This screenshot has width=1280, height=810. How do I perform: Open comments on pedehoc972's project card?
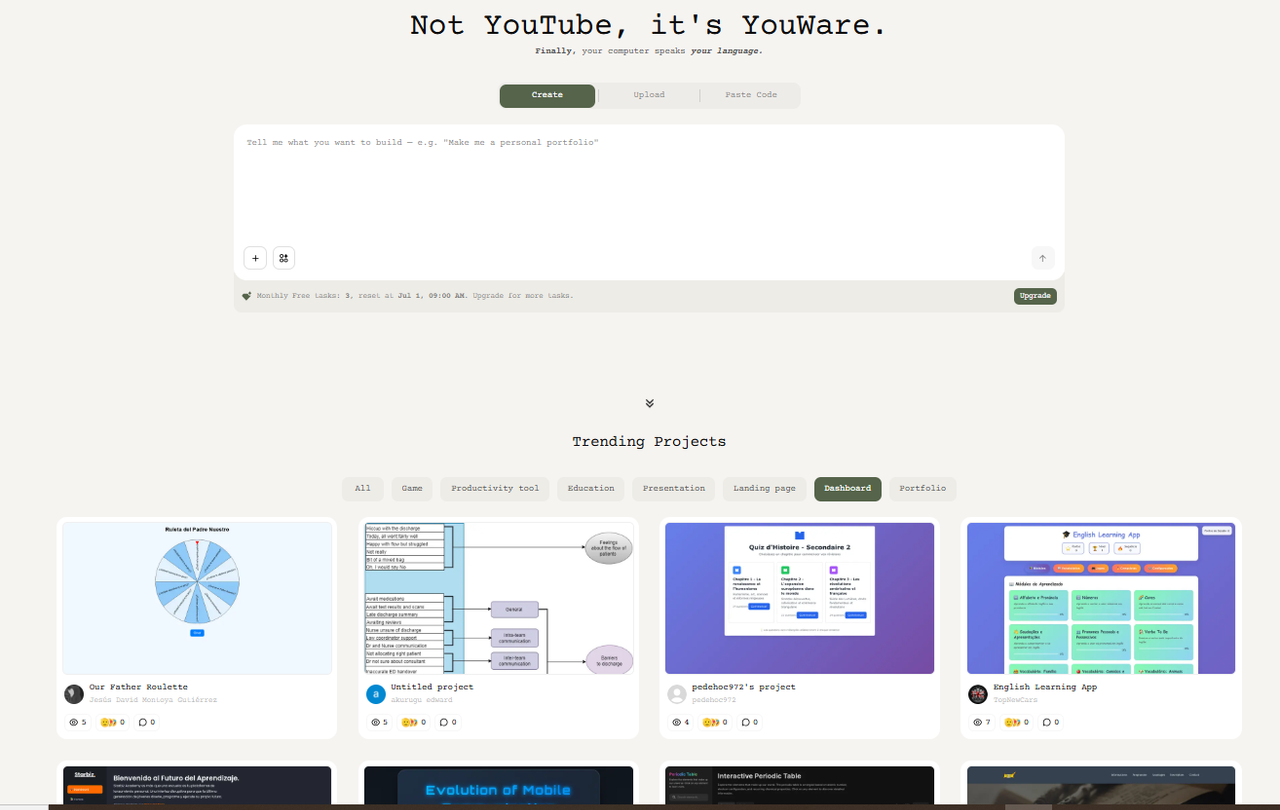point(744,722)
